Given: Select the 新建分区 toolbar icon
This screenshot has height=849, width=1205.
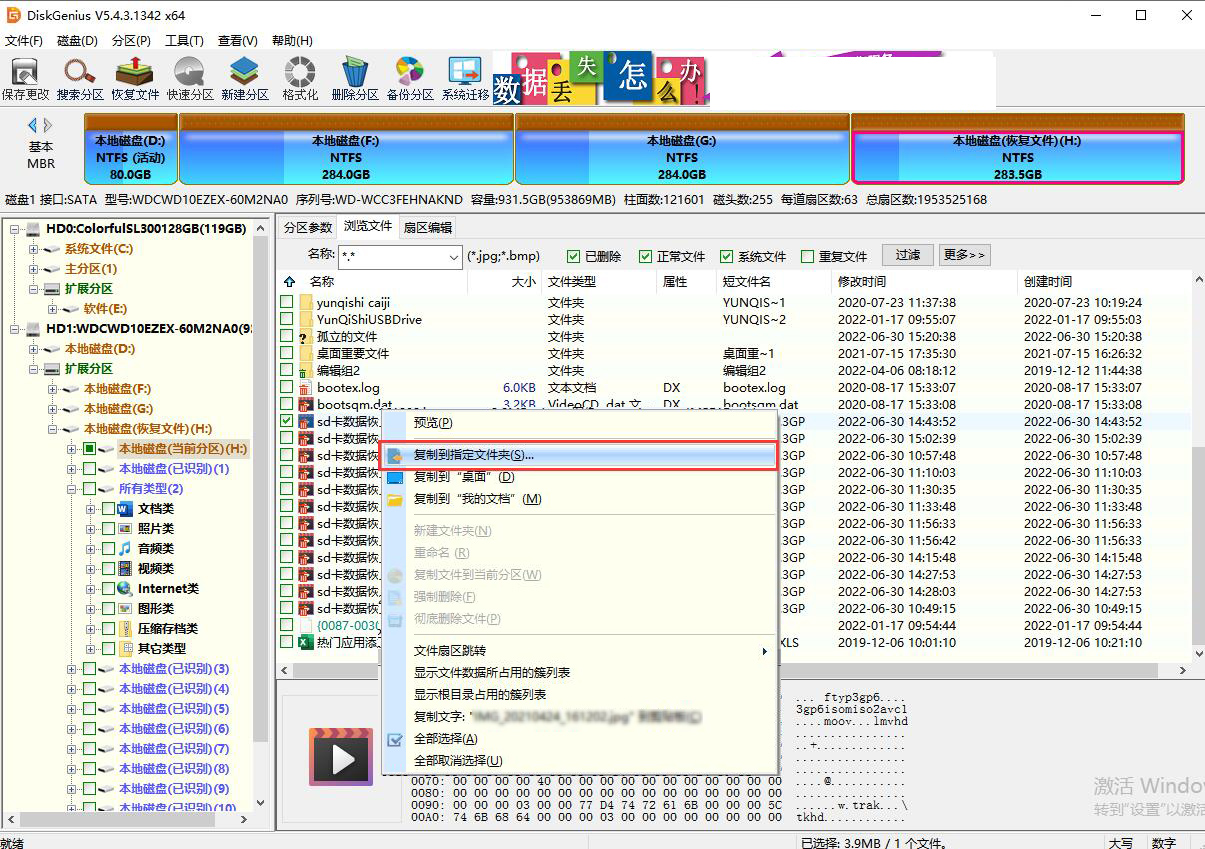Looking at the screenshot, I should [245, 72].
